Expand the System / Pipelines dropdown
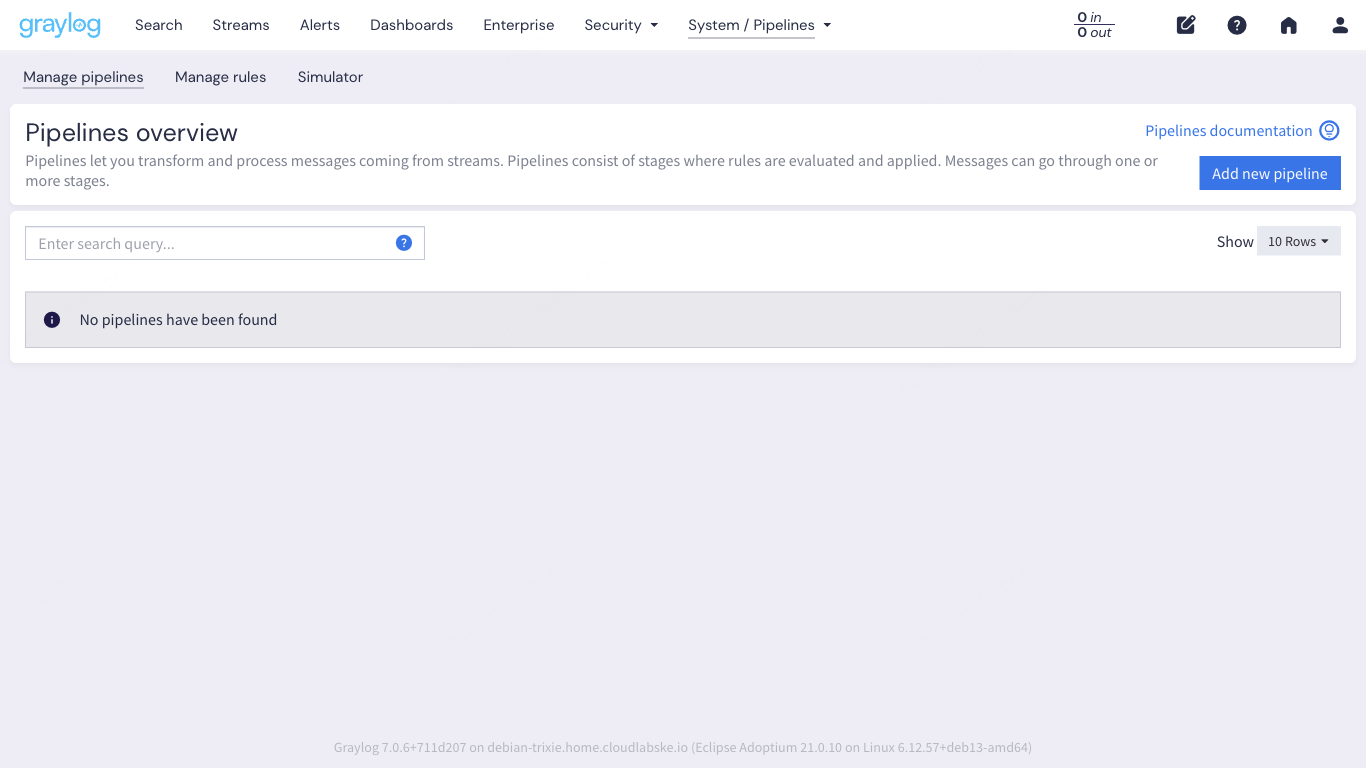 click(758, 25)
